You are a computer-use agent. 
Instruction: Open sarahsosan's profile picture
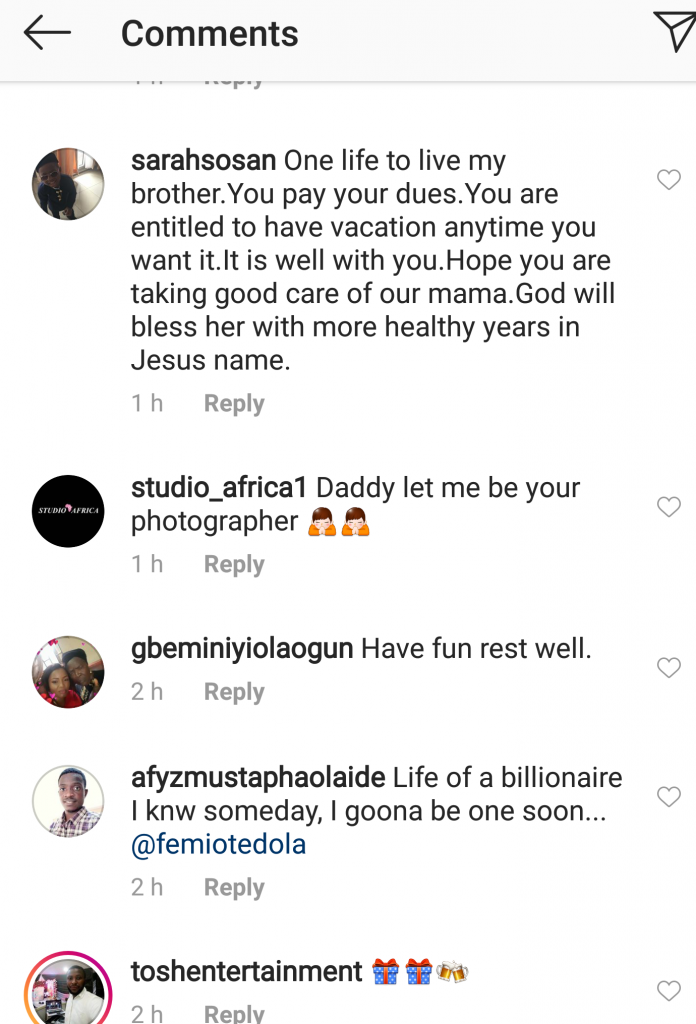(x=68, y=184)
